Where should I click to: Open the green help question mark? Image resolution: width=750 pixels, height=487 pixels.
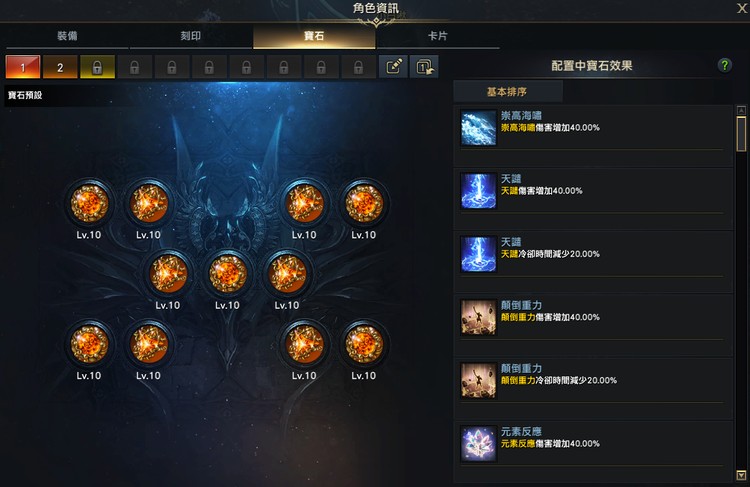coord(725,65)
